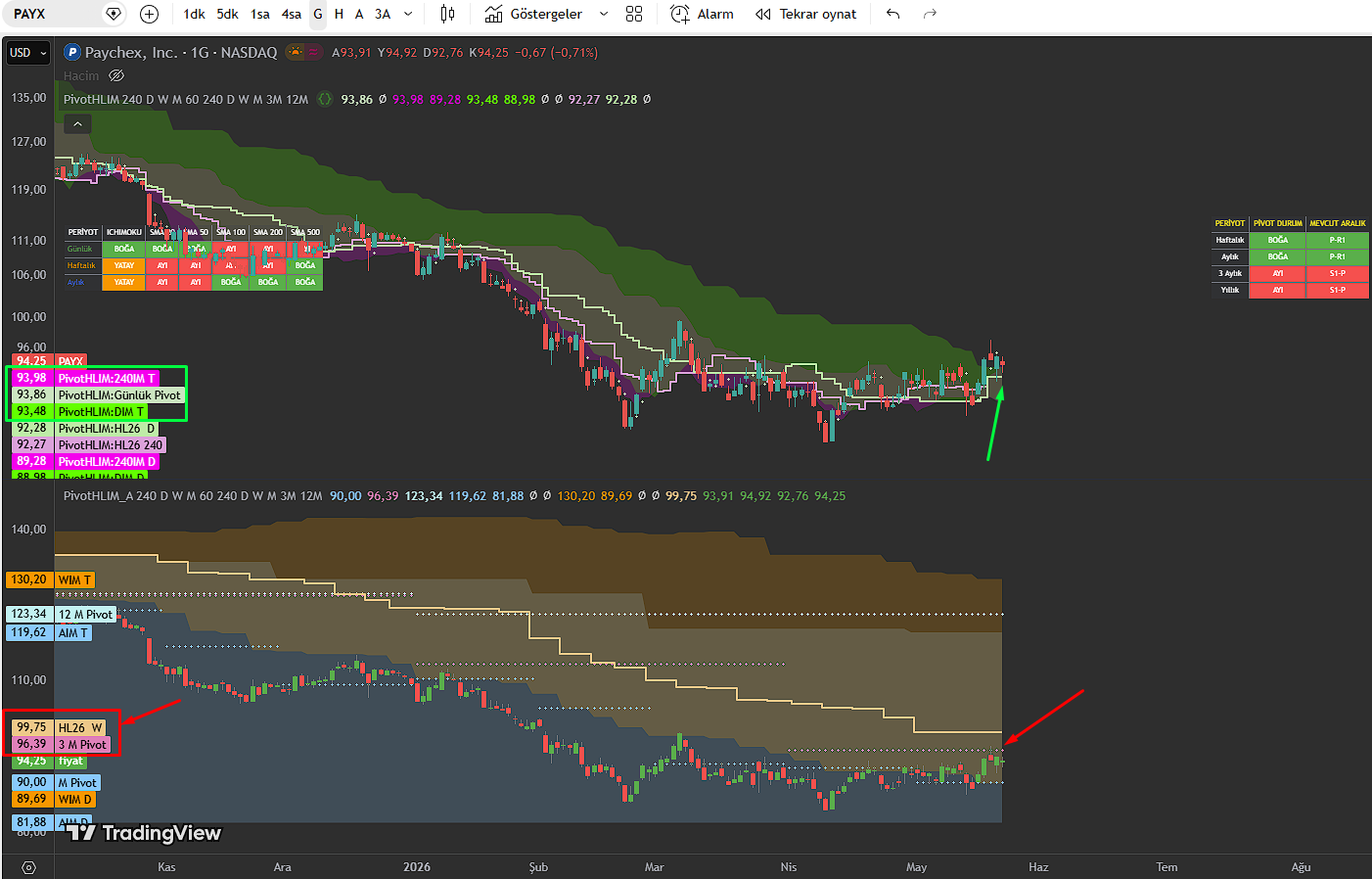Select the PivotHLIM_A indicator legend title

[x=193, y=496]
